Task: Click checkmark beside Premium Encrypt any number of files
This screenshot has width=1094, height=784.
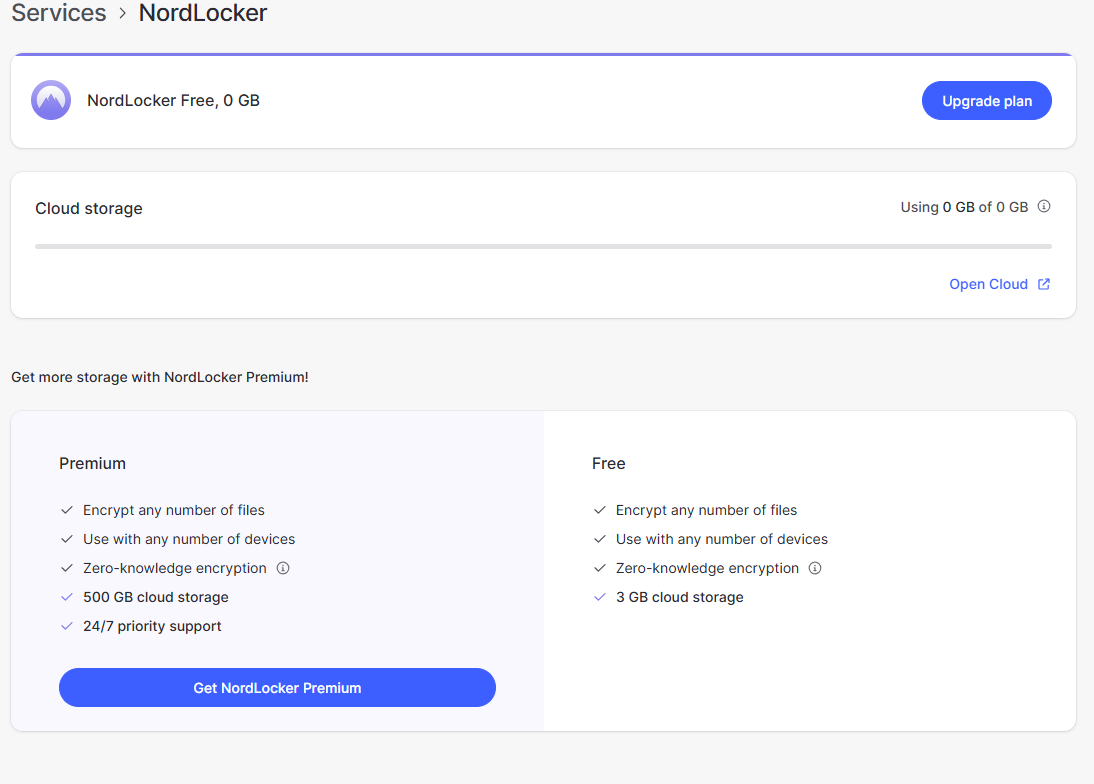Action: pos(67,510)
